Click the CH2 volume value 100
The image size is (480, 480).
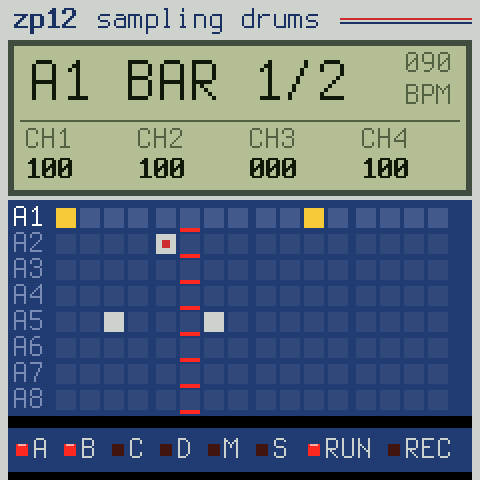(x=161, y=168)
